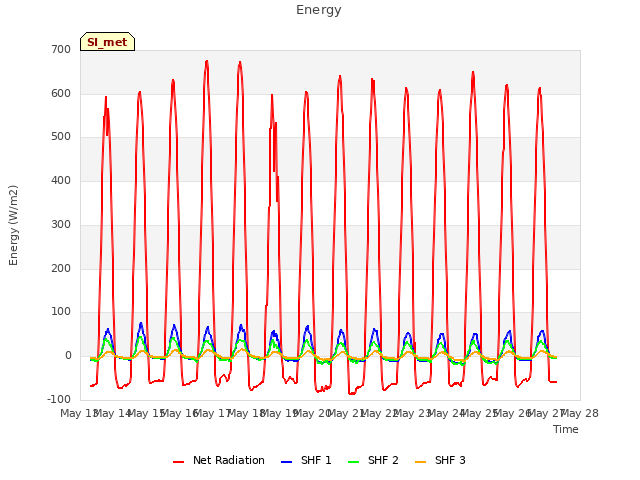The width and height of the screenshot is (640, 480).
Task: Click the Time x-axis label
Action: click(566, 429)
